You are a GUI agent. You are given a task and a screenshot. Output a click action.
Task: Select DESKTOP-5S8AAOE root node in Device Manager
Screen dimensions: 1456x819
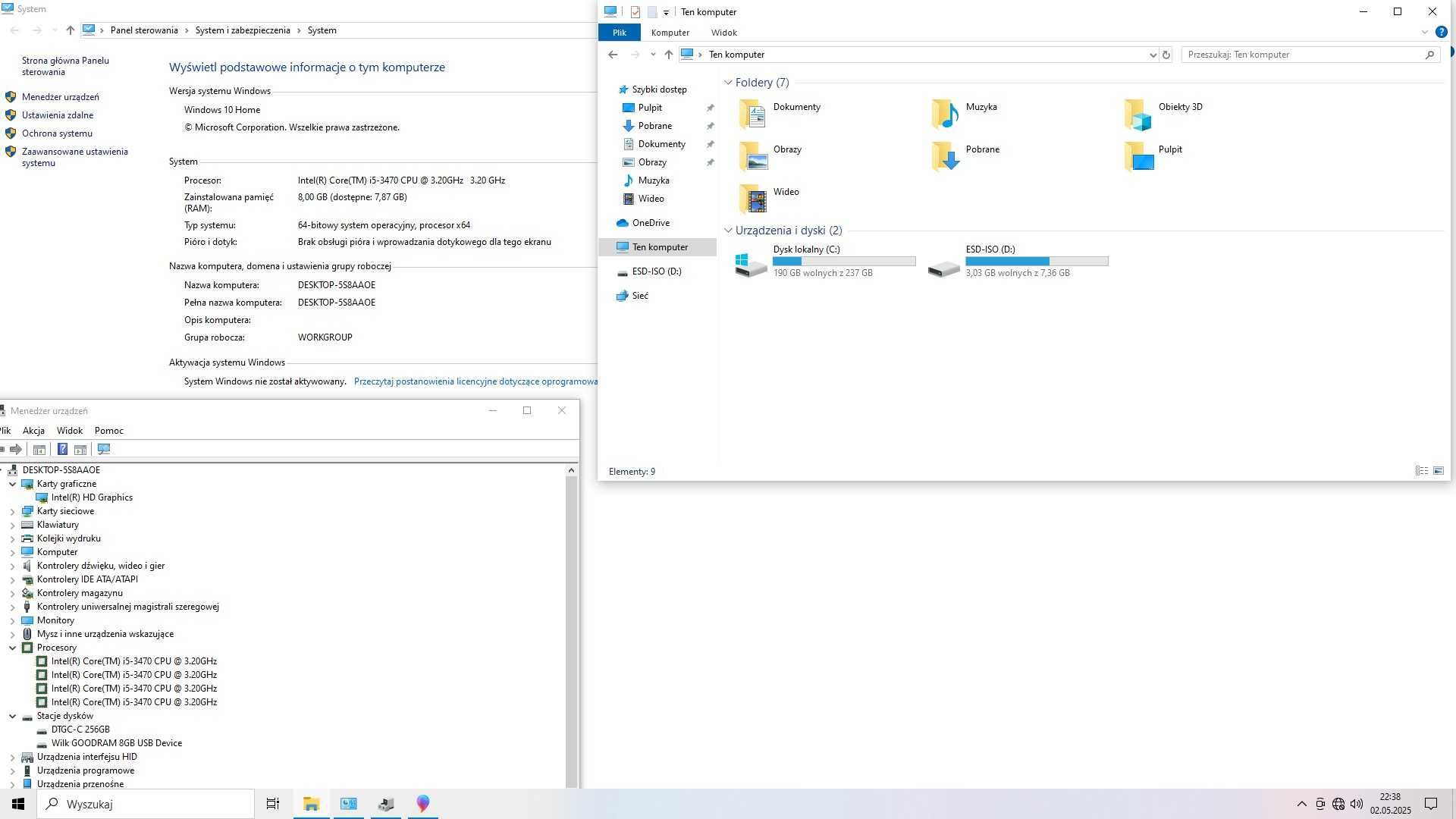click(61, 470)
